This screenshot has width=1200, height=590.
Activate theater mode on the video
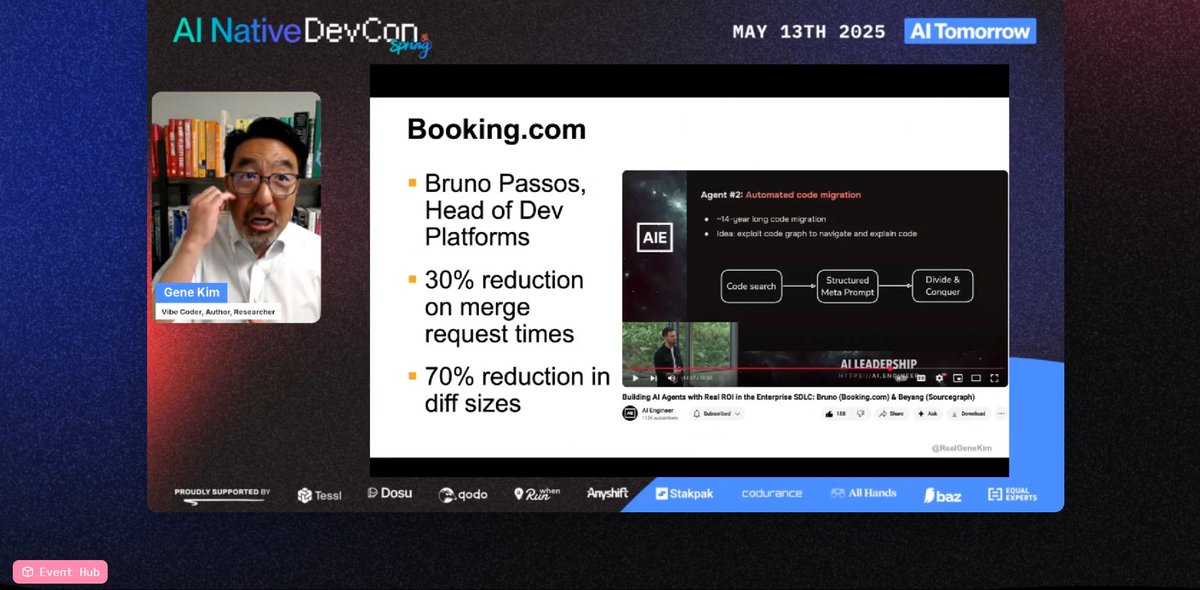click(x=976, y=378)
